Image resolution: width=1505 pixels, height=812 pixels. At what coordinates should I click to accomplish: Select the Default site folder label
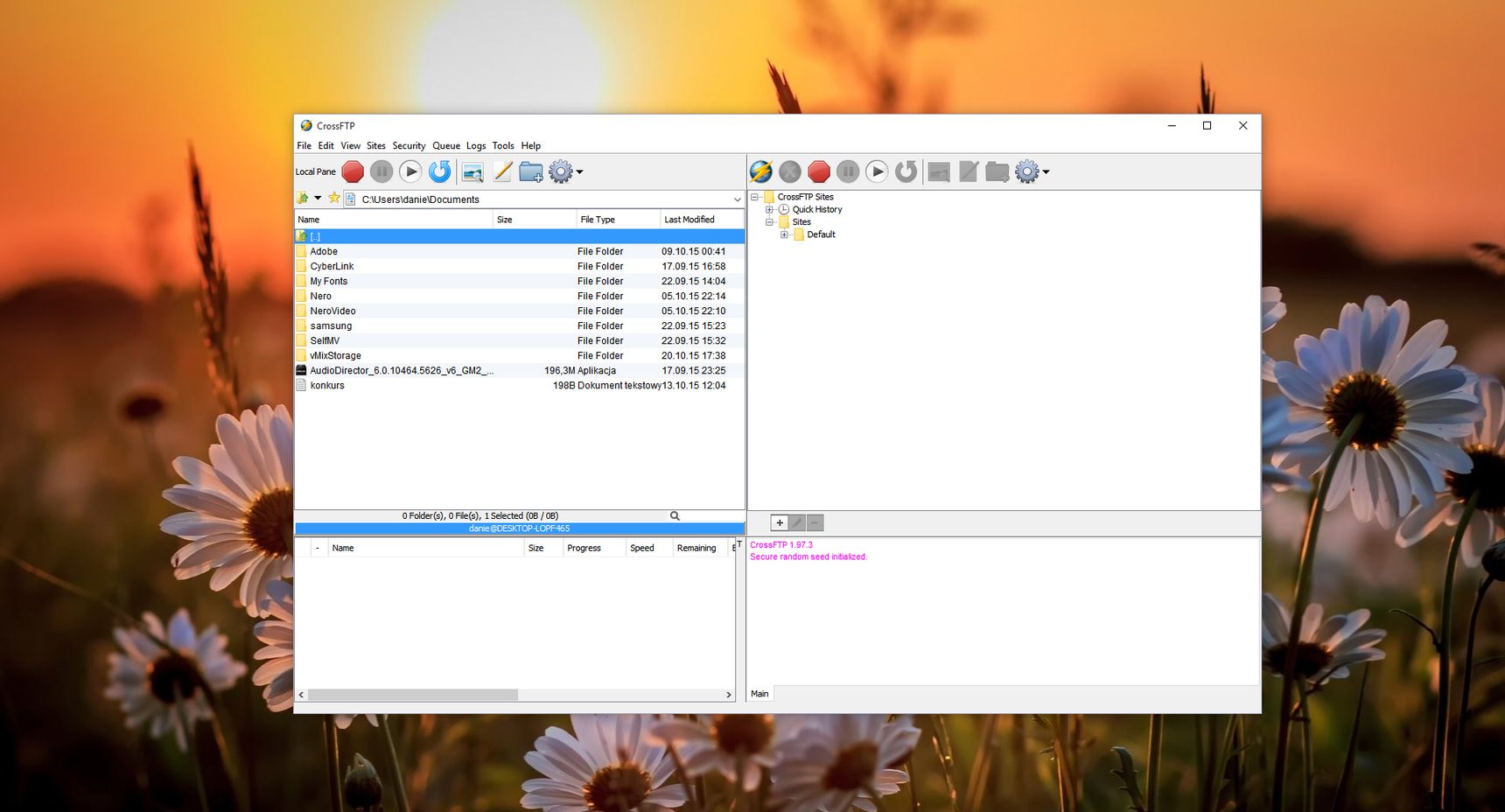821,234
